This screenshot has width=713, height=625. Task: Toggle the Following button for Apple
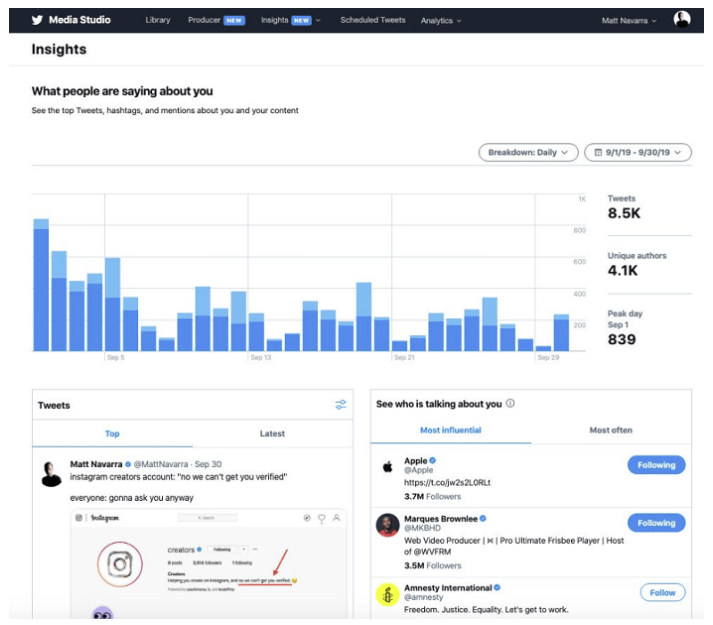[656, 465]
